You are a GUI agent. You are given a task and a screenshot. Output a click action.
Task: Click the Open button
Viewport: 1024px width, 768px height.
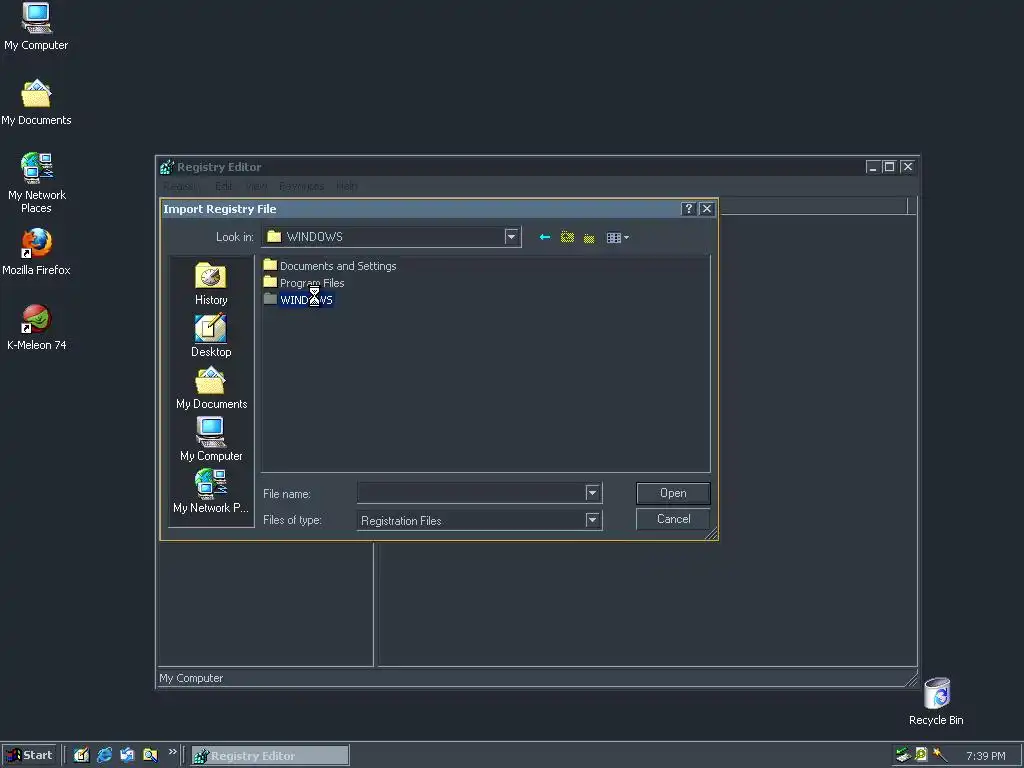tap(673, 493)
